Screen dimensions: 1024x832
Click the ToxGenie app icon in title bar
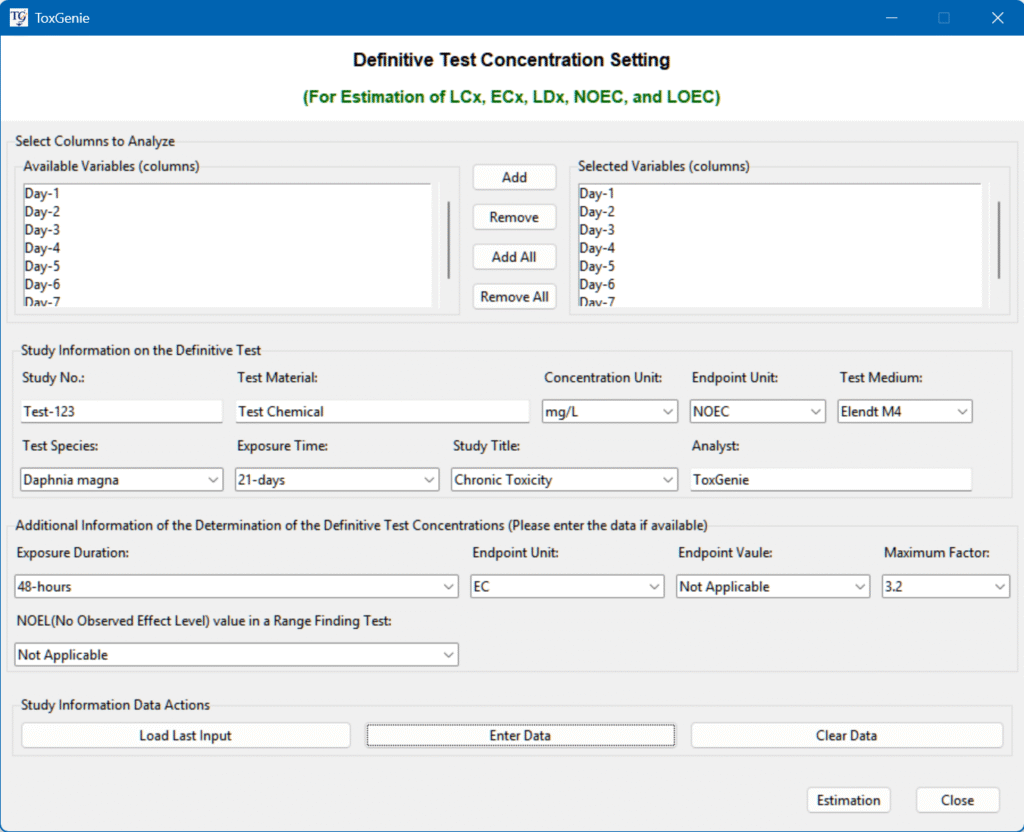click(19, 18)
